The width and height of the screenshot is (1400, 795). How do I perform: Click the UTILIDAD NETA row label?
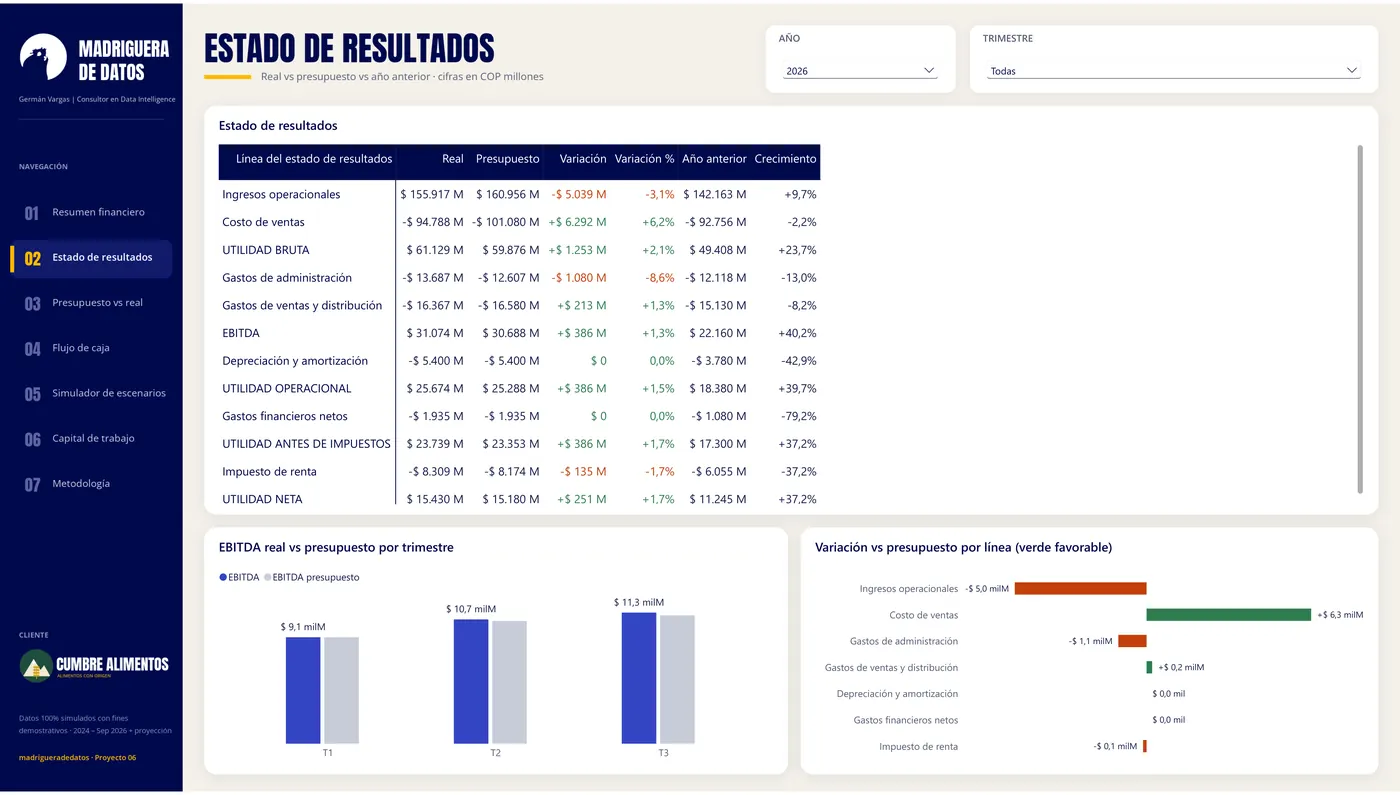click(x=262, y=499)
